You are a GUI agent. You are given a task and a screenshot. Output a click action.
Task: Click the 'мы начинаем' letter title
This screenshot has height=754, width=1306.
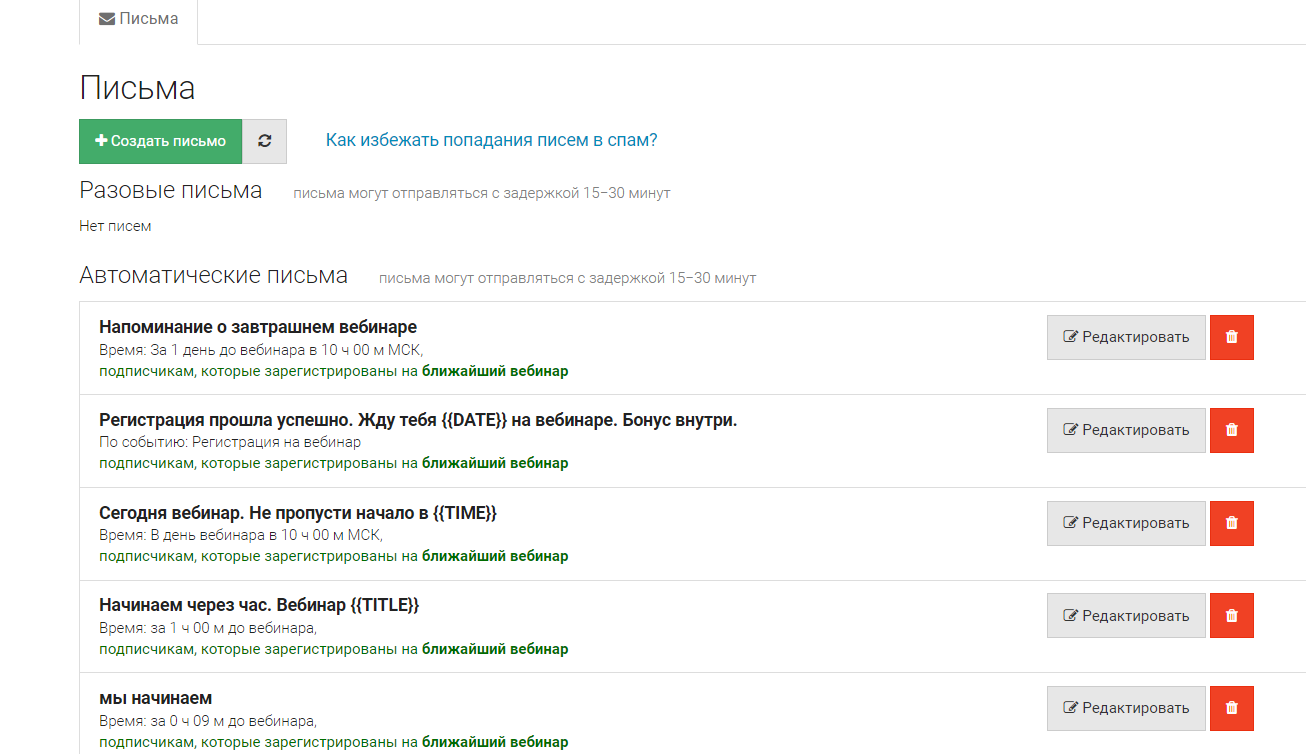tap(156, 698)
